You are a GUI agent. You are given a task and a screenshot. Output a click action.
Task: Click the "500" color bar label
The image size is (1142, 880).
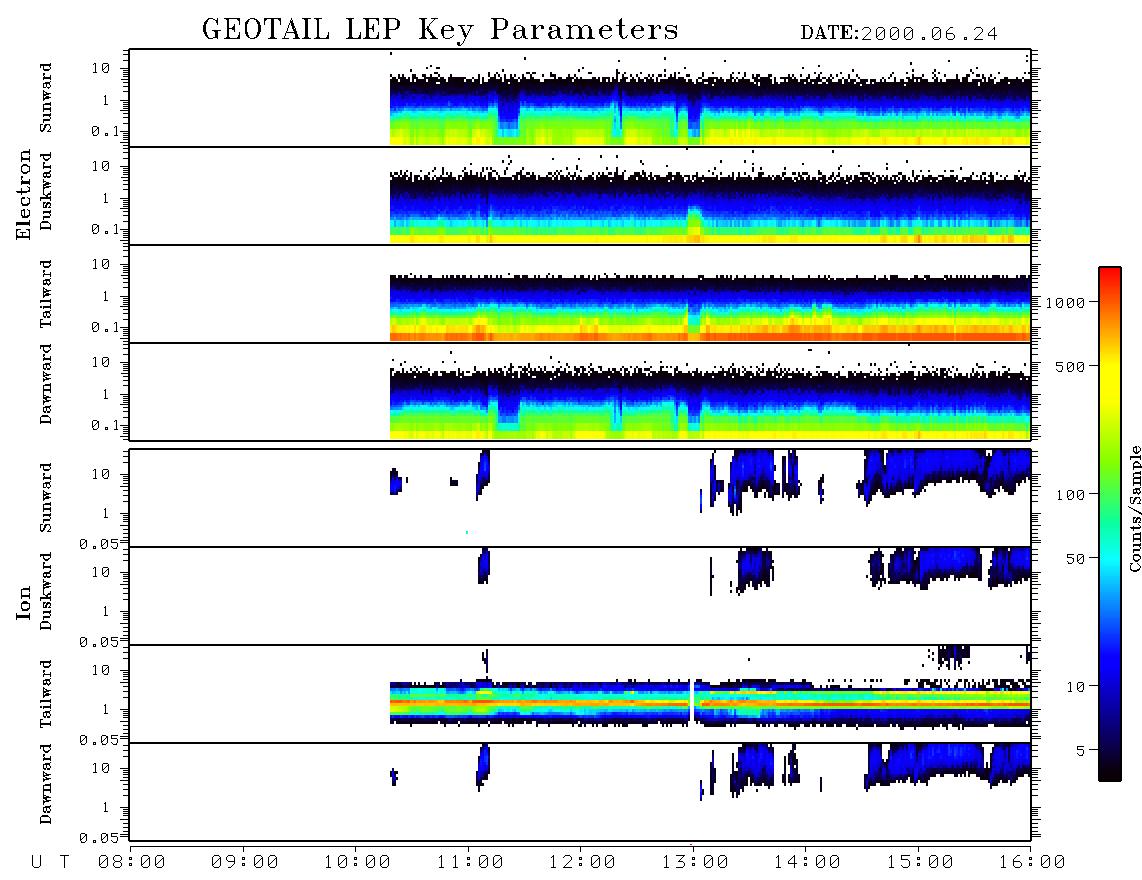click(x=1071, y=367)
